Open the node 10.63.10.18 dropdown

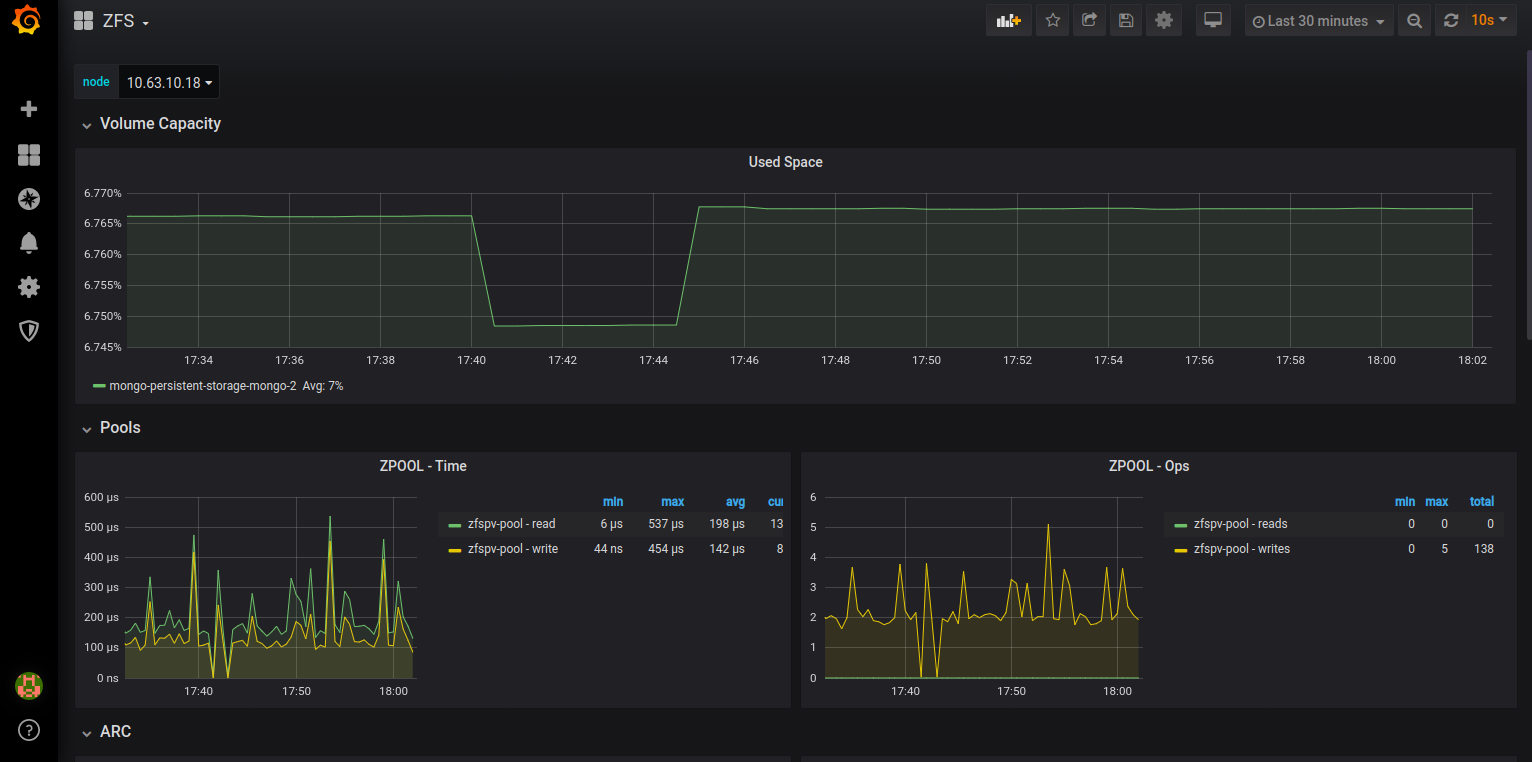(x=169, y=83)
